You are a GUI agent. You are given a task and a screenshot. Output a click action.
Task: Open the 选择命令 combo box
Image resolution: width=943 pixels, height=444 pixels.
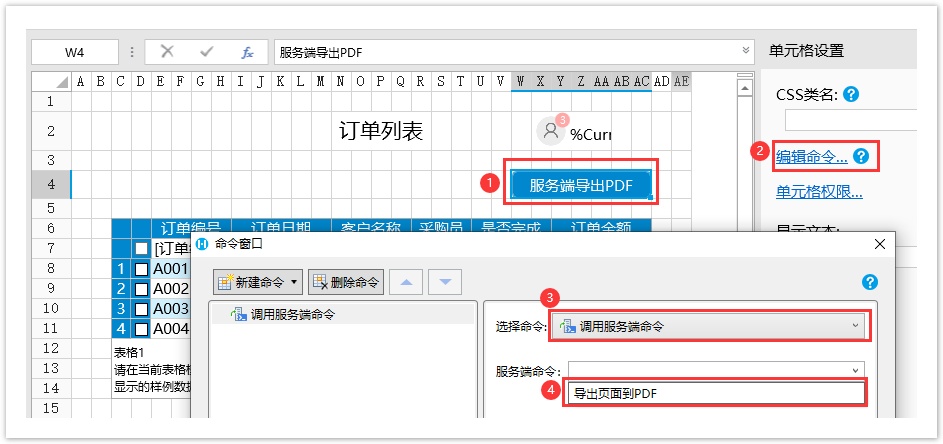(708, 327)
